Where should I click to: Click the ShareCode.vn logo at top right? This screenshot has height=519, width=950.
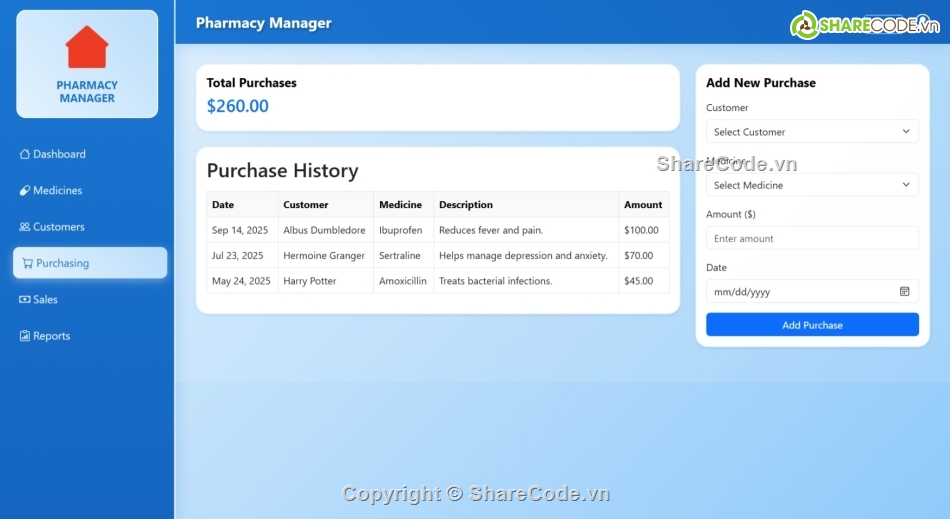(865, 25)
